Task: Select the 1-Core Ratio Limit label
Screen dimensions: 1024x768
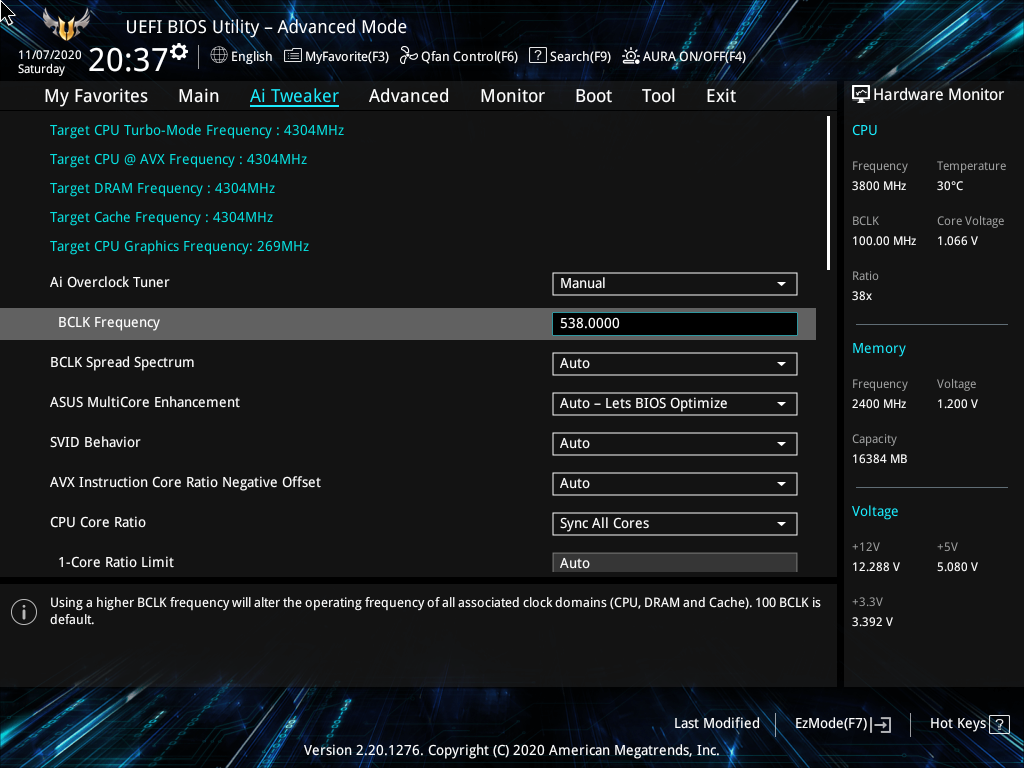Action: (116, 562)
